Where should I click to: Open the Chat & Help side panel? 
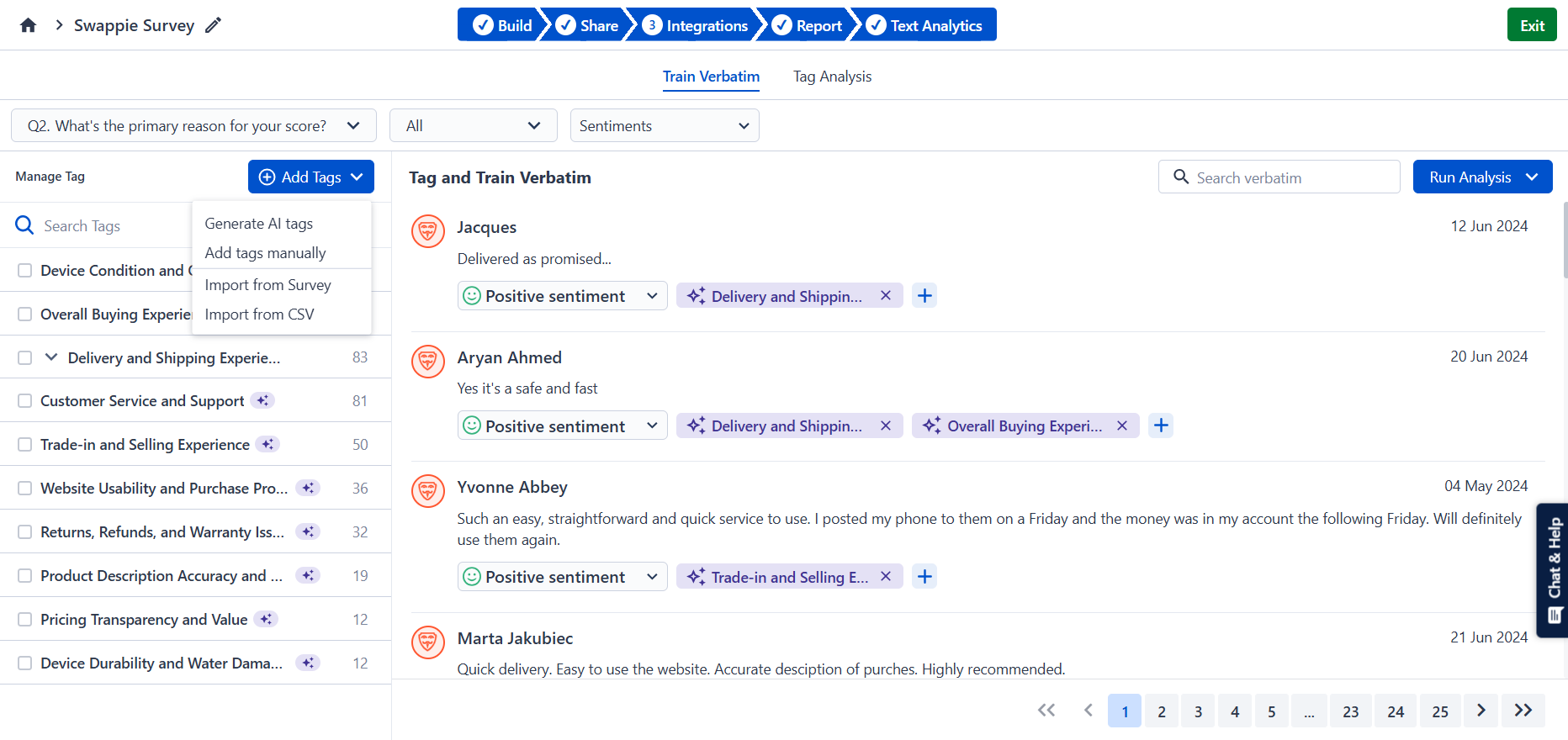pyautogui.click(x=1554, y=570)
